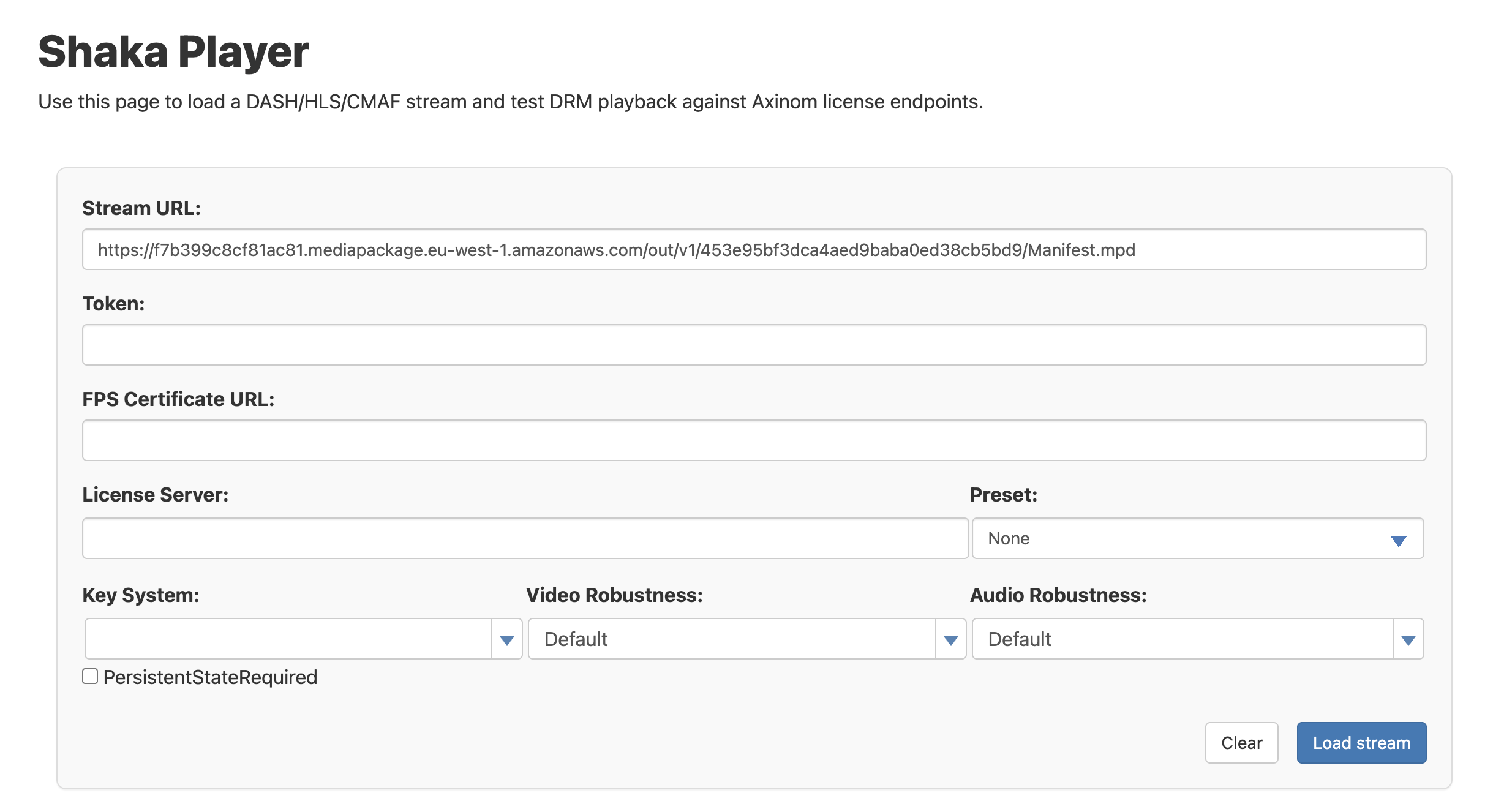Image resolution: width=1504 pixels, height=812 pixels.
Task: Click the Load stream button
Action: (1361, 743)
